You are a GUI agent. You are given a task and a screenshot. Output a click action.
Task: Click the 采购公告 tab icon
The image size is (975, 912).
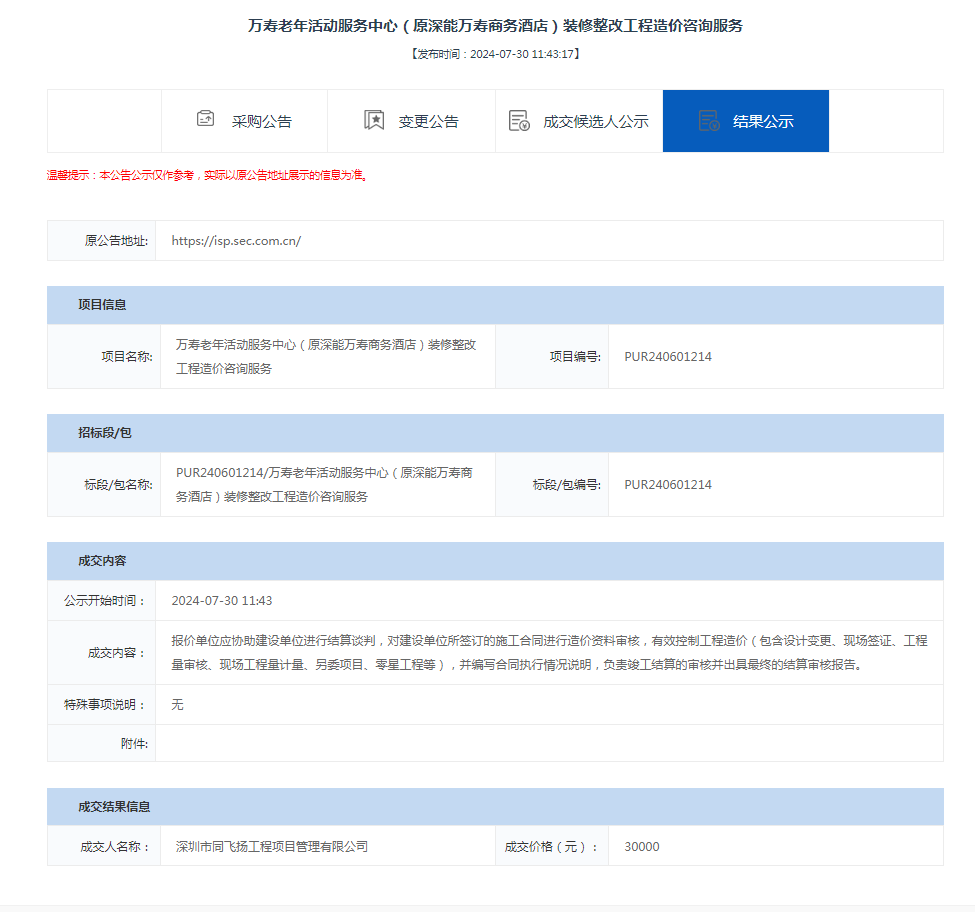click(x=205, y=120)
